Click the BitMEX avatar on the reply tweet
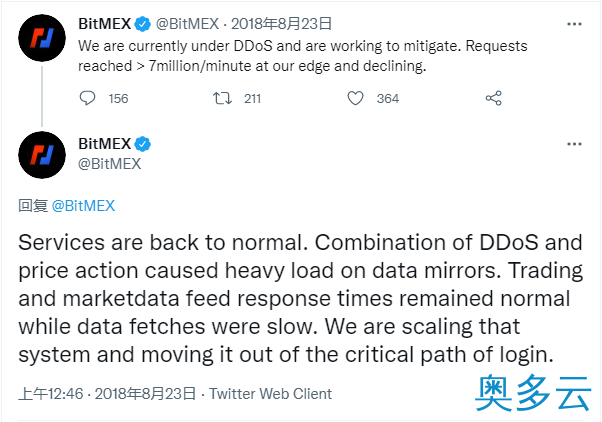Image resolution: width=602 pixels, height=422 pixels. tap(42, 155)
